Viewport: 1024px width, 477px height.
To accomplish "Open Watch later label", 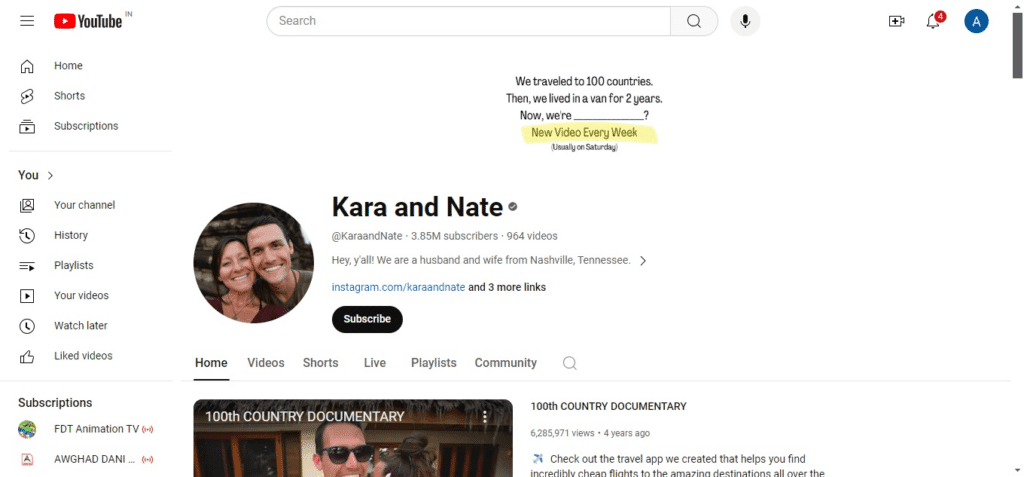I will 81,325.
